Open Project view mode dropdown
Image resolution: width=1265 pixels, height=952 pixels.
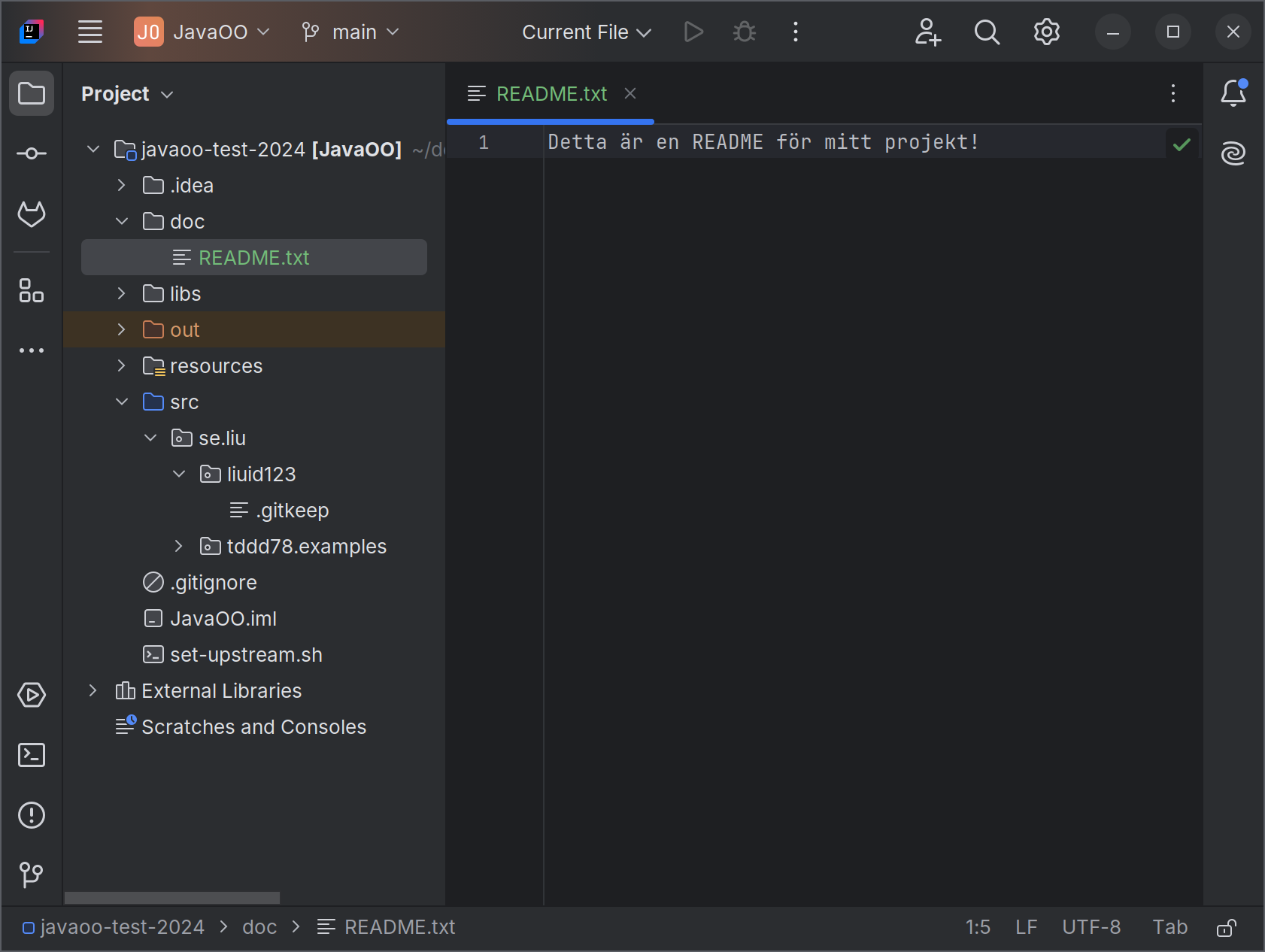point(127,94)
